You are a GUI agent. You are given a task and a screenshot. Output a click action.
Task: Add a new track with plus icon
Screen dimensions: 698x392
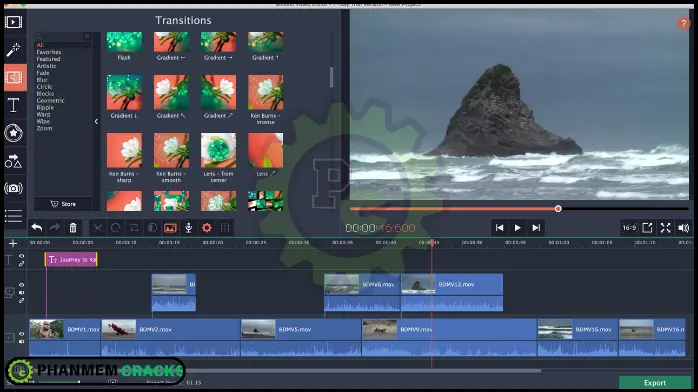click(13, 243)
